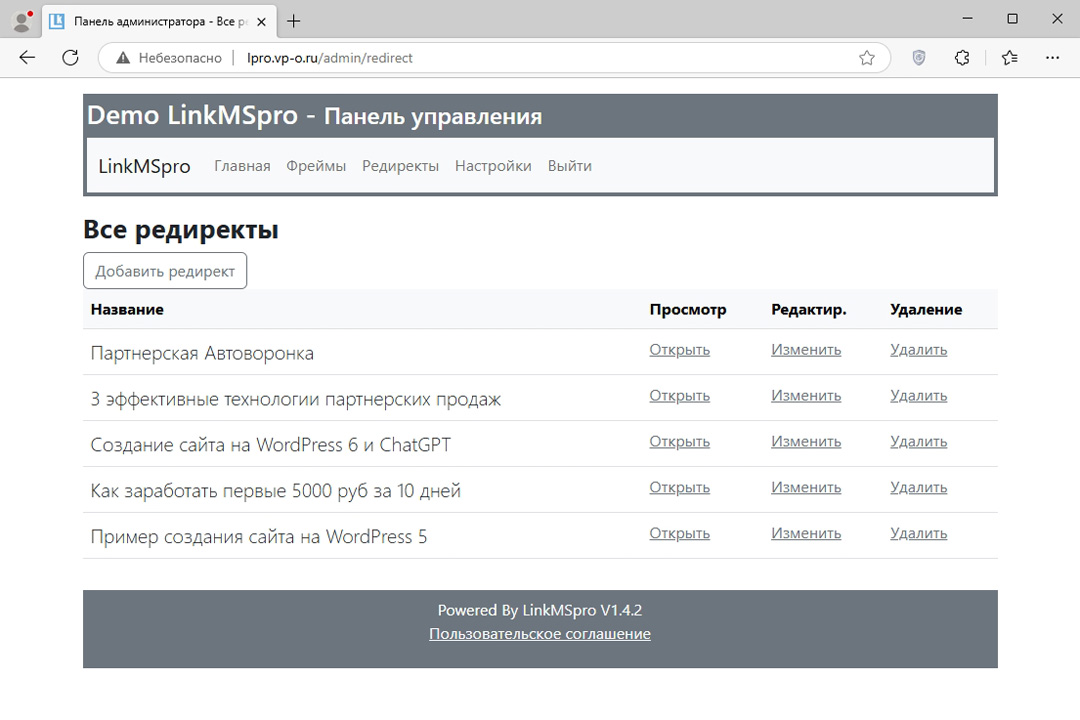Minimize the browser window
The image size is (1080, 720).
[x=968, y=19]
